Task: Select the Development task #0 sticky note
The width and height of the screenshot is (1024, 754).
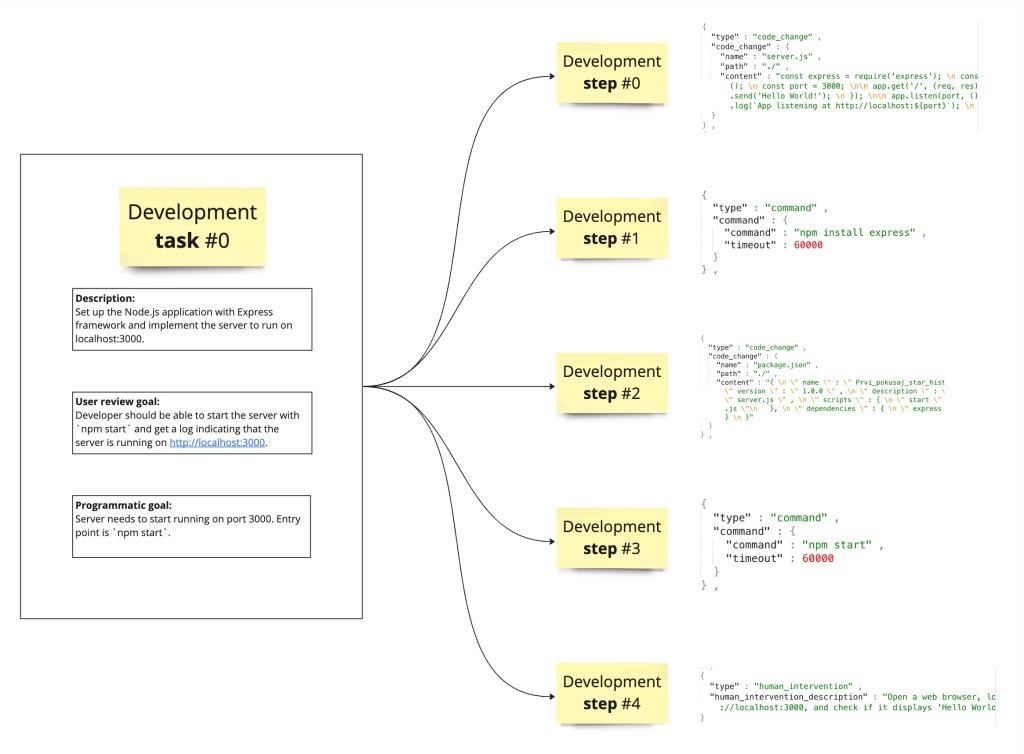Action: pyautogui.click(x=192, y=224)
